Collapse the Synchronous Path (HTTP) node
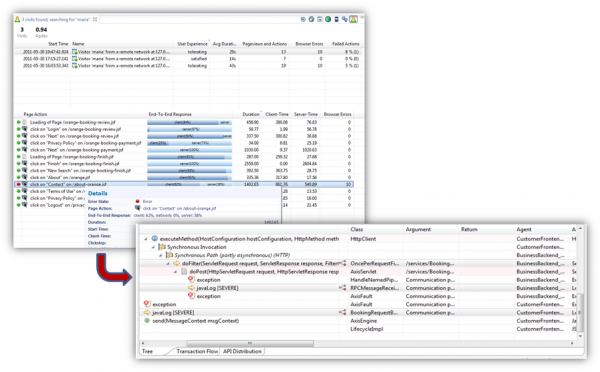This screenshot has width=600, height=372. pos(161,255)
